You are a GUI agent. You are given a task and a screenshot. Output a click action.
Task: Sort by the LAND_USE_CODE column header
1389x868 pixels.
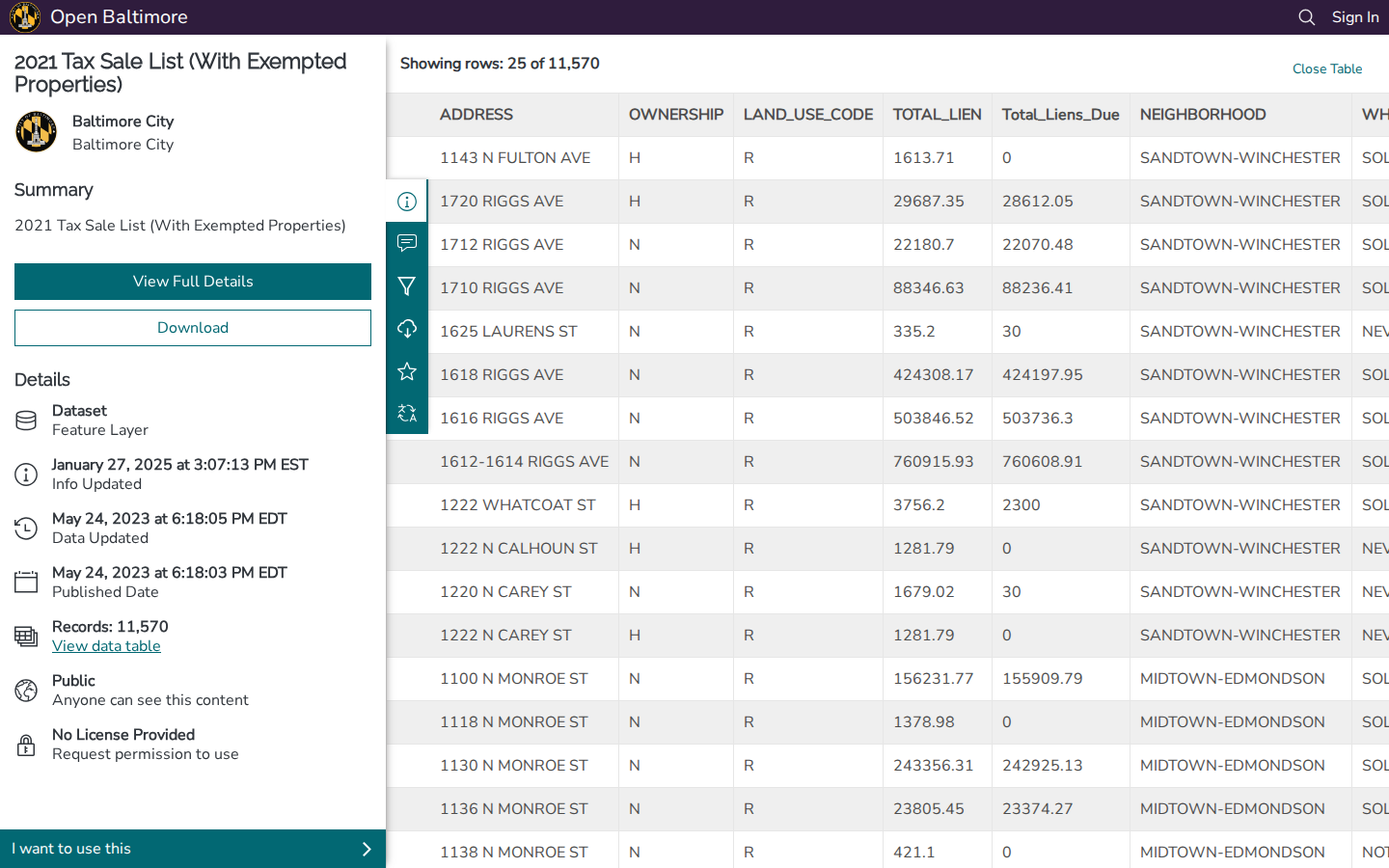tap(808, 115)
